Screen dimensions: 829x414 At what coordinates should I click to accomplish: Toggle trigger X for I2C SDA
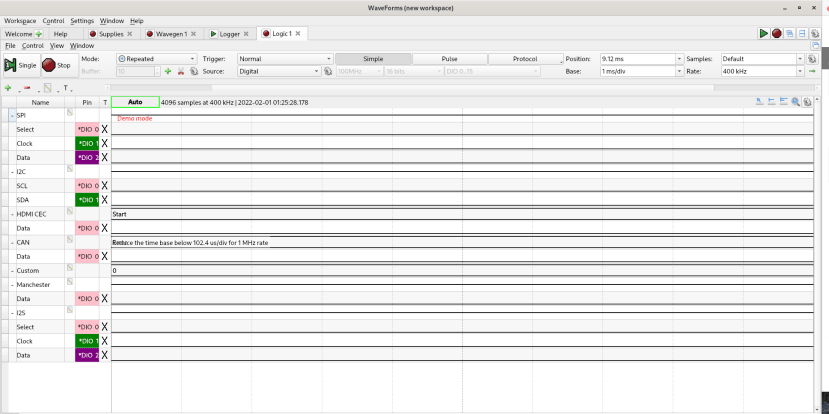pos(105,200)
